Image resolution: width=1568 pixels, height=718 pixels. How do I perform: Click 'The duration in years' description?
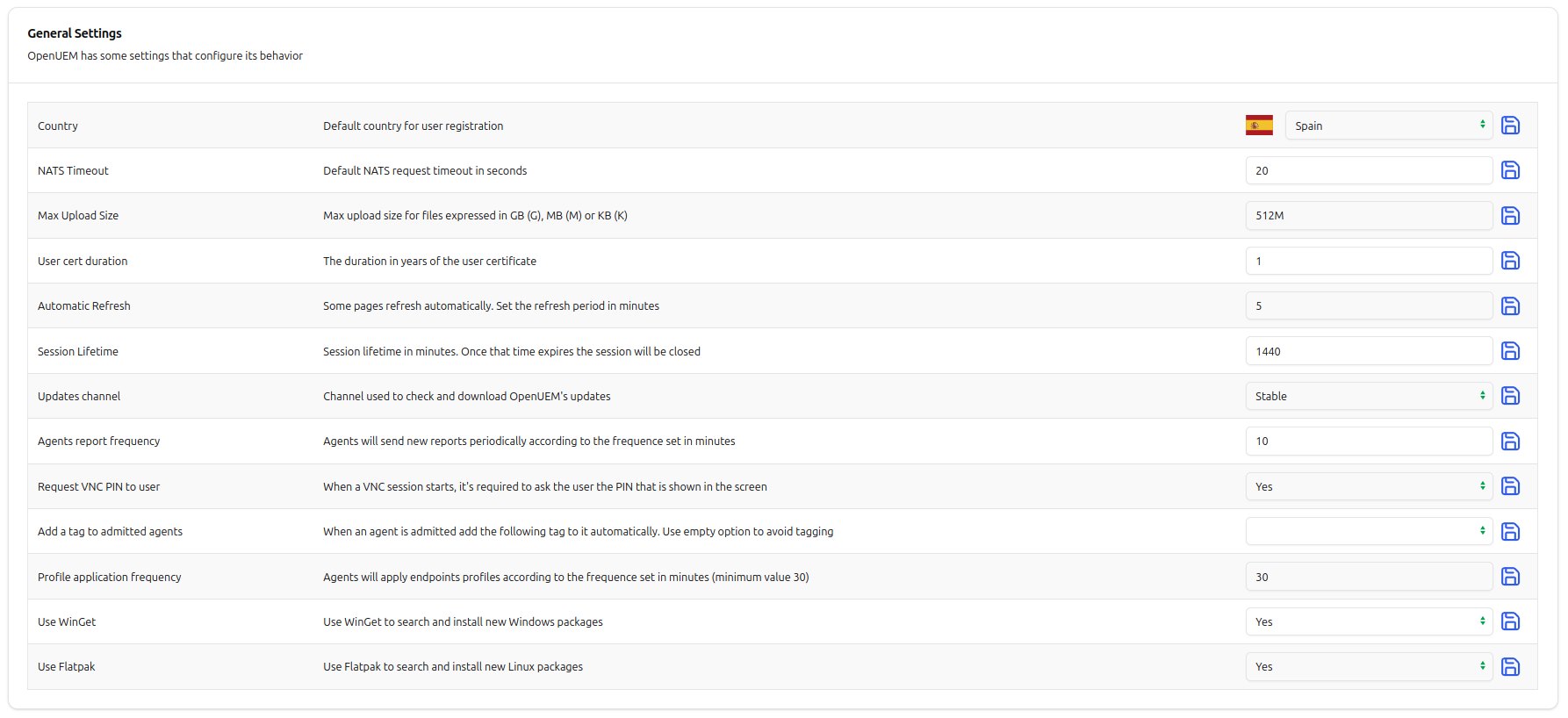click(x=429, y=262)
